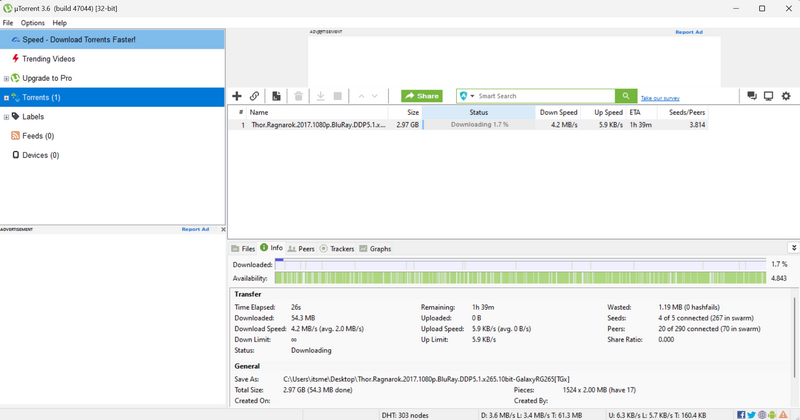Click Add Torrent from URL link icon
The image size is (800, 420).
pyautogui.click(x=255, y=96)
